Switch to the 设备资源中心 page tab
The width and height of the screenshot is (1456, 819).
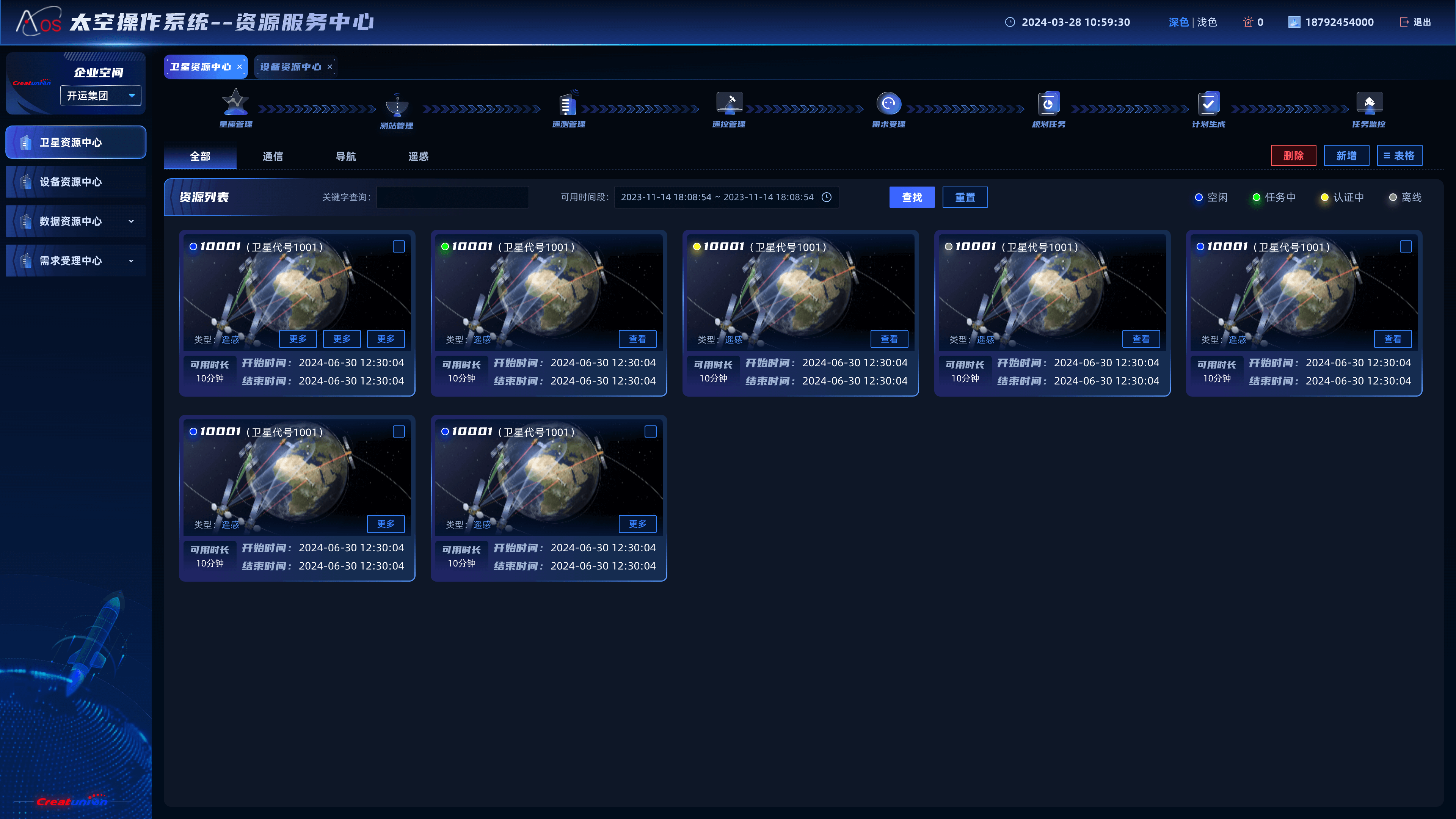290,67
